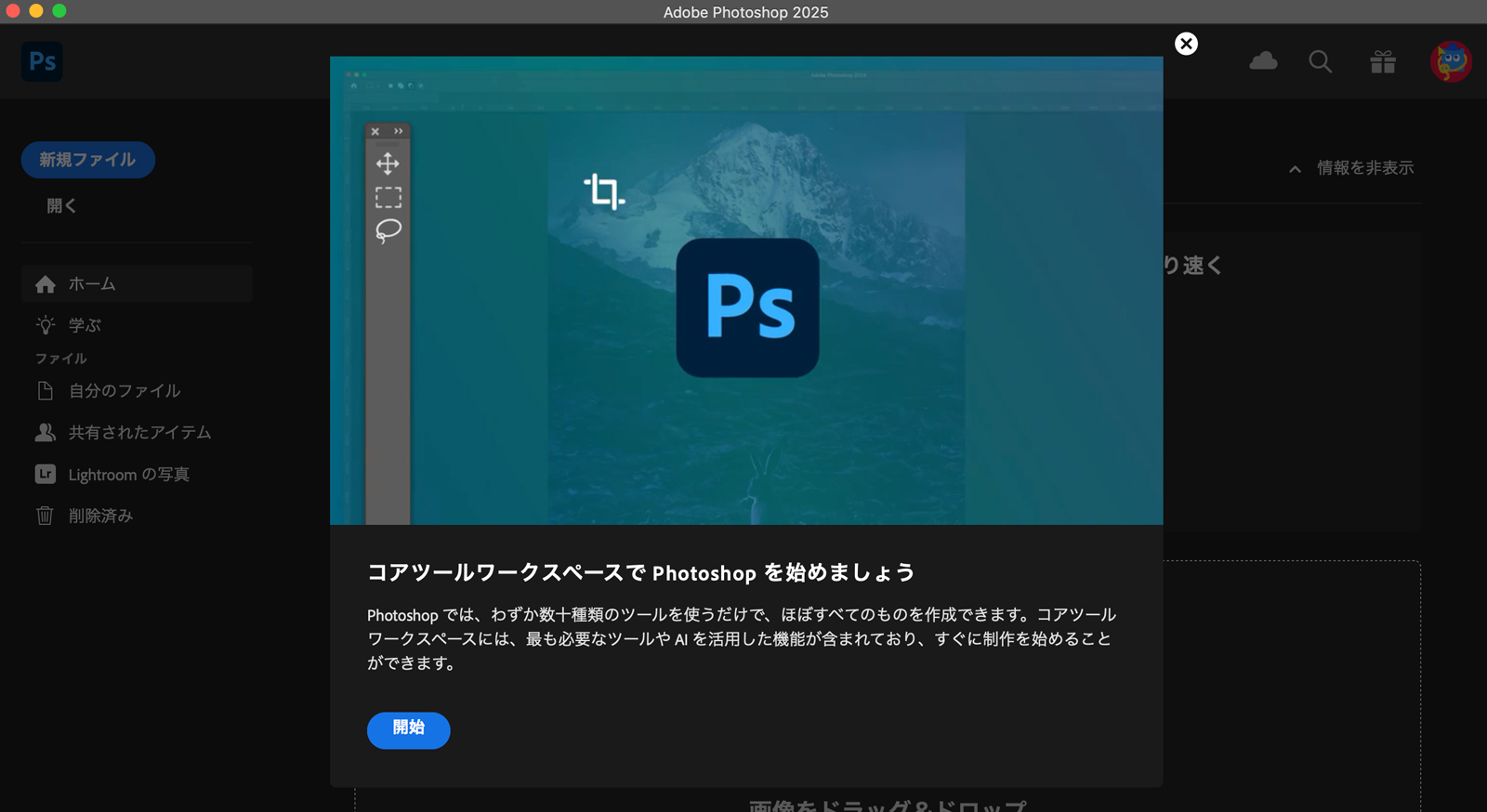Screen dimensions: 1487x812
Task: Click the Photoshop Ps logo top-left
Action: coord(42,61)
